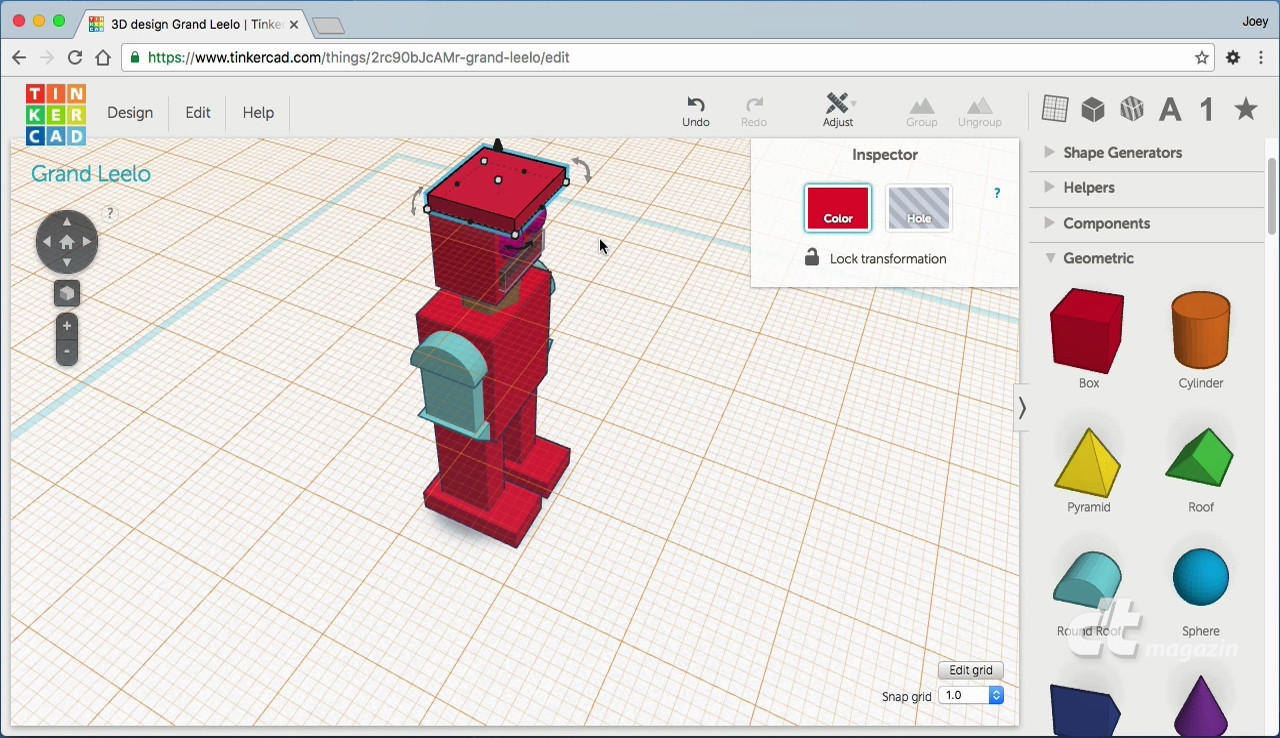Click the home view icon
The width and height of the screenshot is (1280, 738).
[x=67, y=242]
